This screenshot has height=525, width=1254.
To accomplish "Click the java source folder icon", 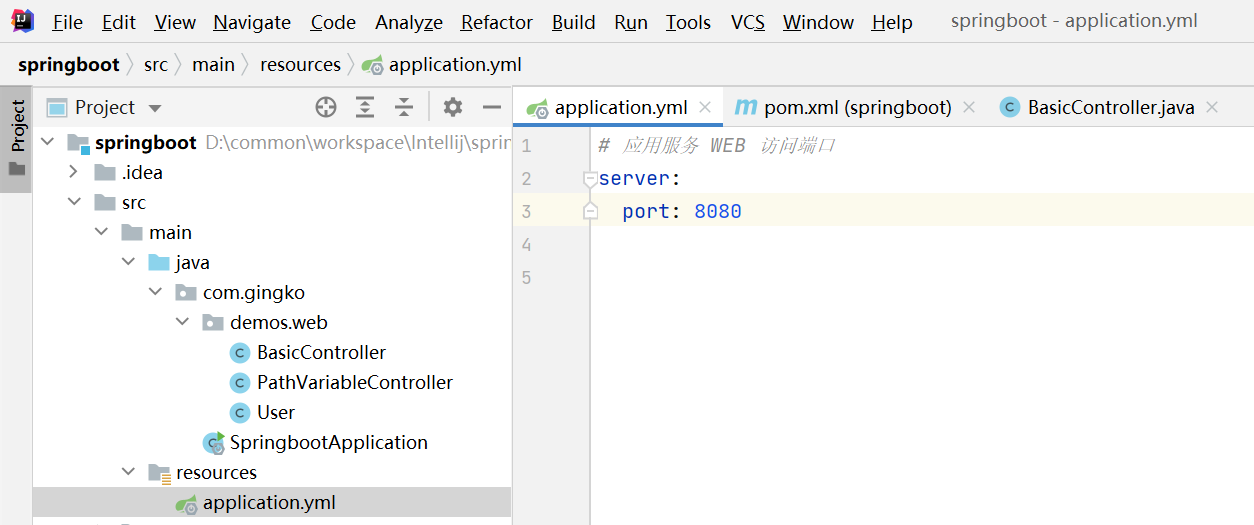I will (159, 262).
